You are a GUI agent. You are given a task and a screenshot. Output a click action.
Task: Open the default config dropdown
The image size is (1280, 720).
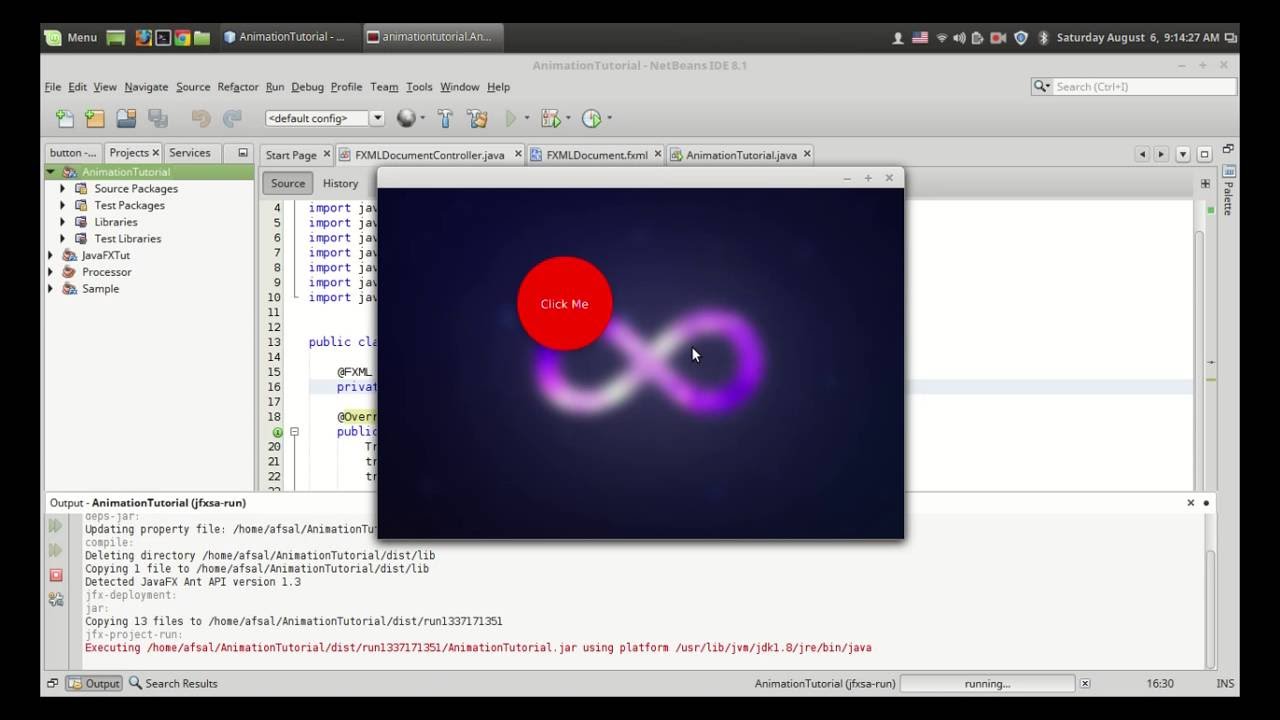pyautogui.click(x=377, y=118)
